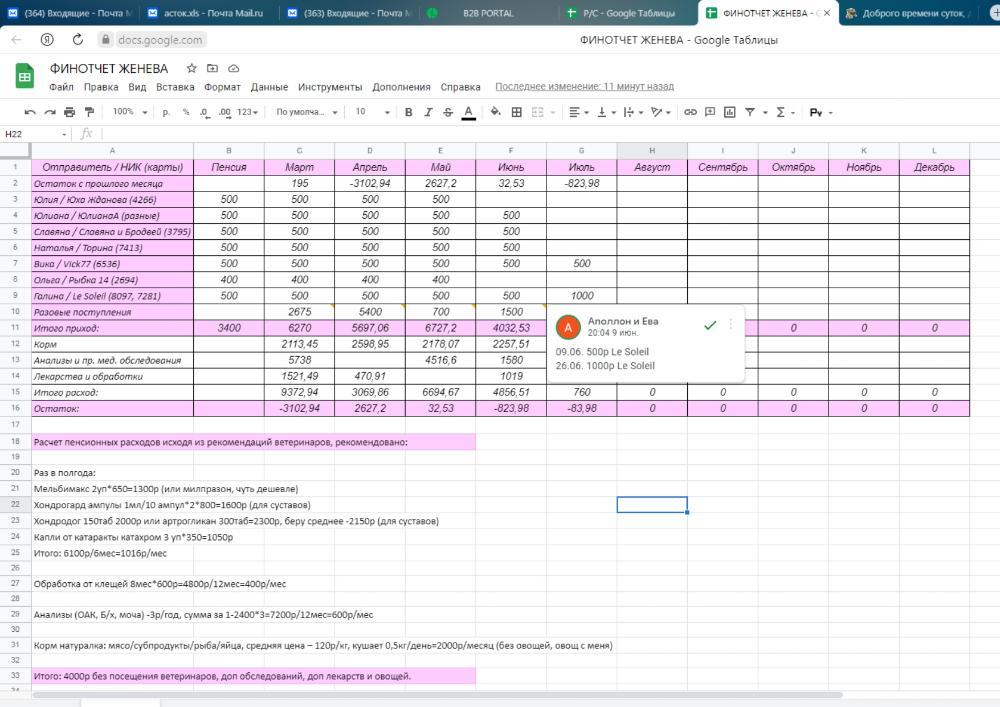The width and height of the screenshot is (1000, 707).
Task: Switch to the B2B PORTAL browser tab
Action: pos(488,13)
